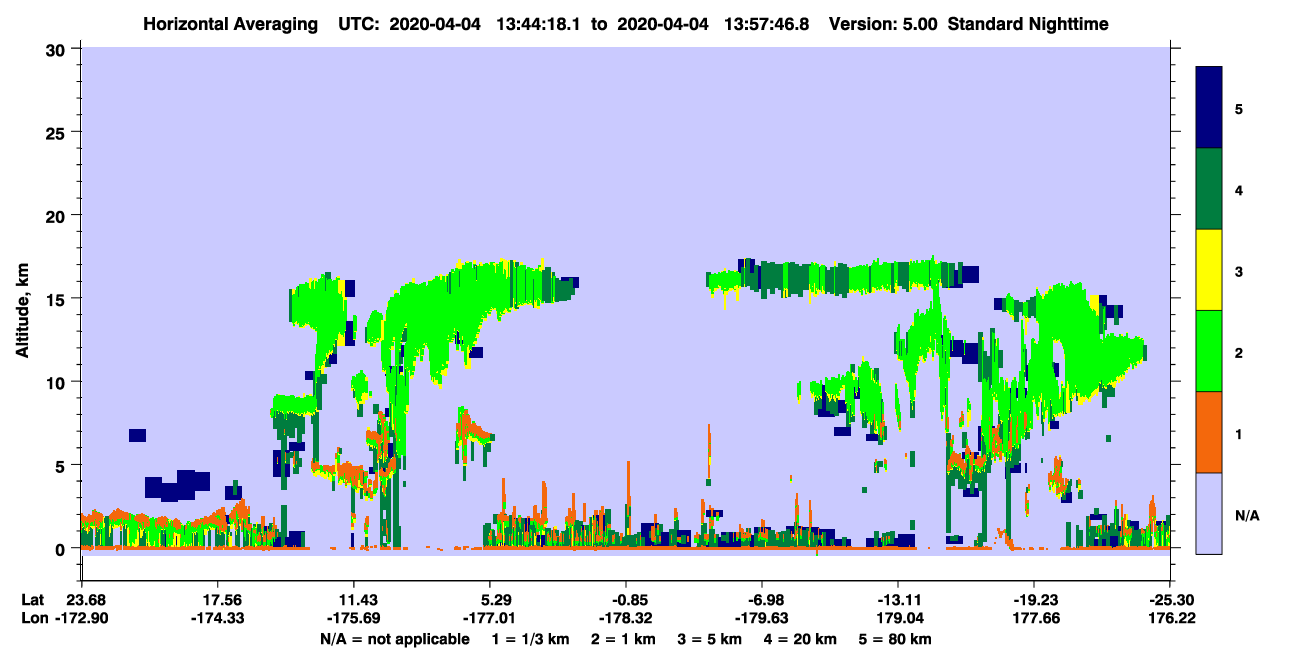Click the '2 = 1 km' legend entry
The image size is (1300, 667).
click(x=624, y=639)
